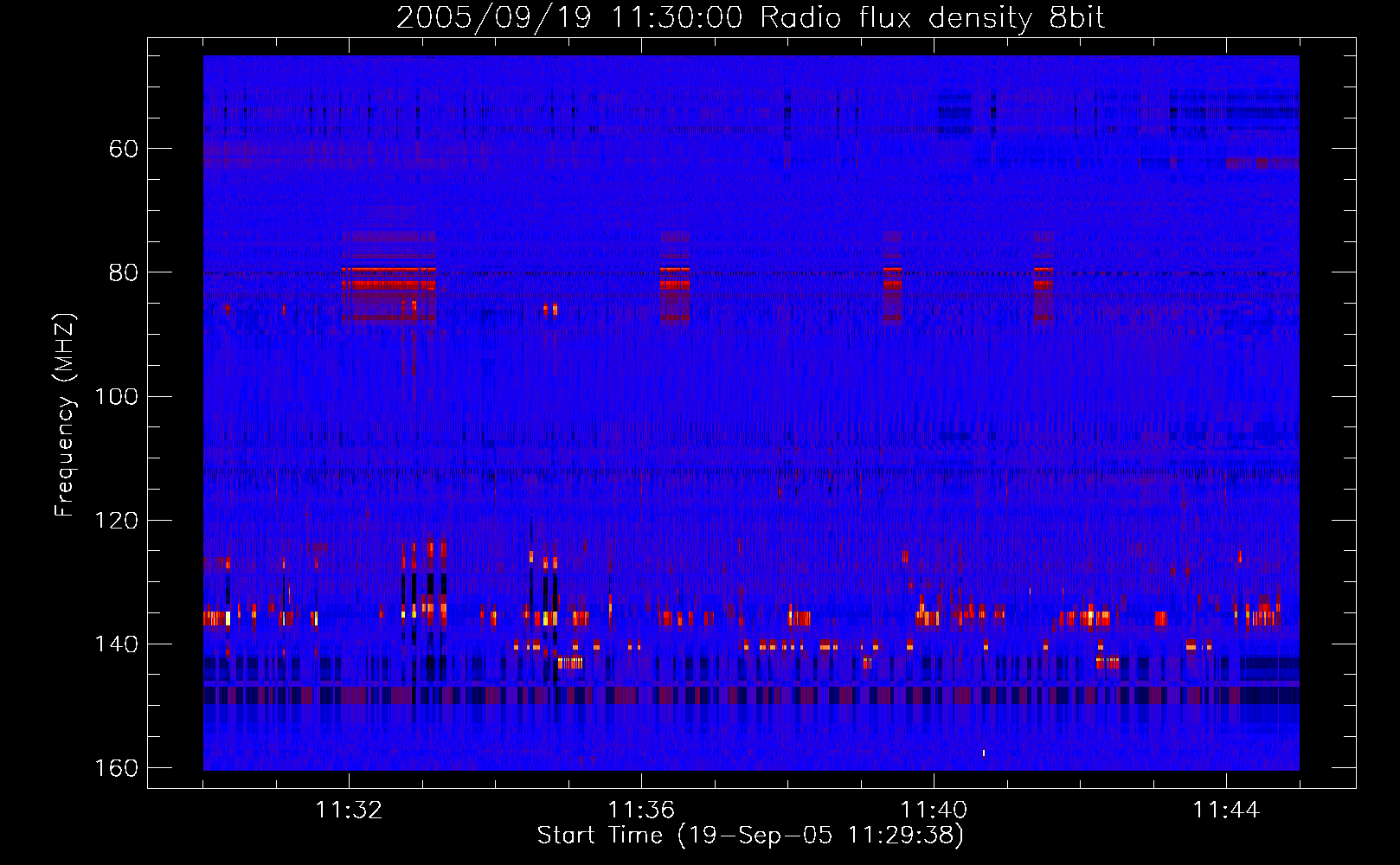The height and width of the screenshot is (865, 1400).
Task: Click the '11:40' time tick label
Action: click(x=934, y=811)
